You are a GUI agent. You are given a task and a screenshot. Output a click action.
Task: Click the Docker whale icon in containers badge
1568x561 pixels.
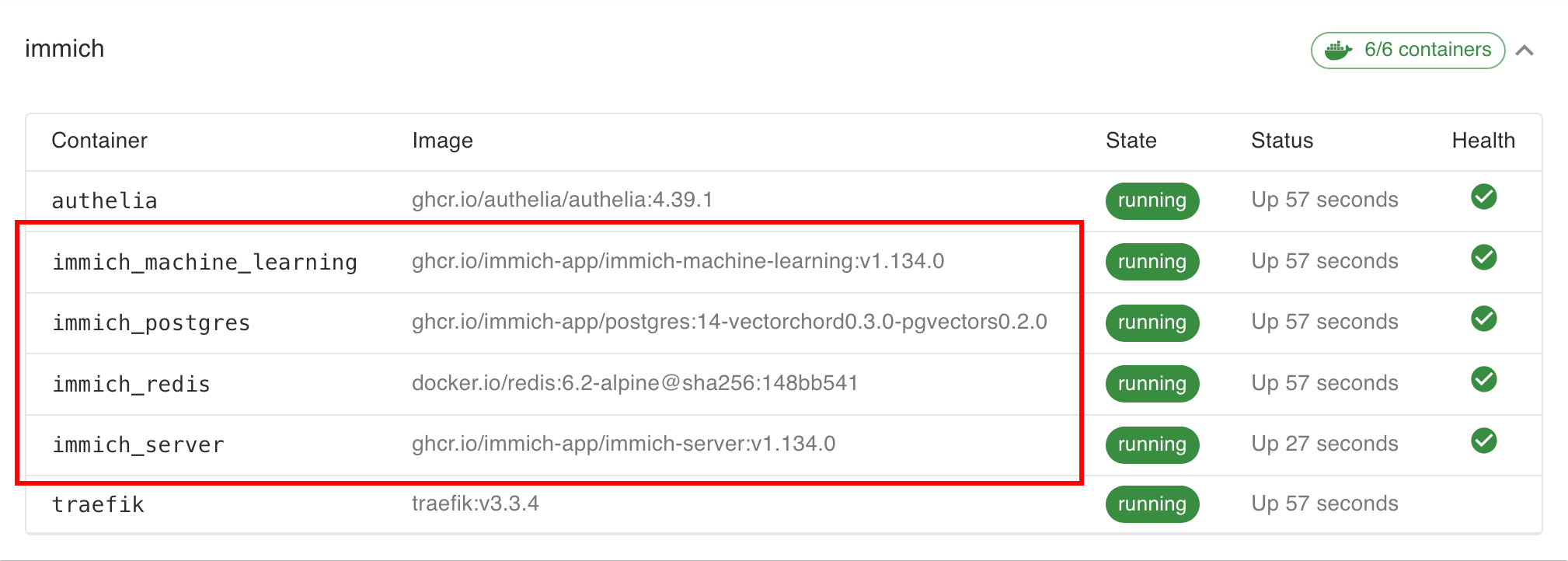pos(1338,51)
